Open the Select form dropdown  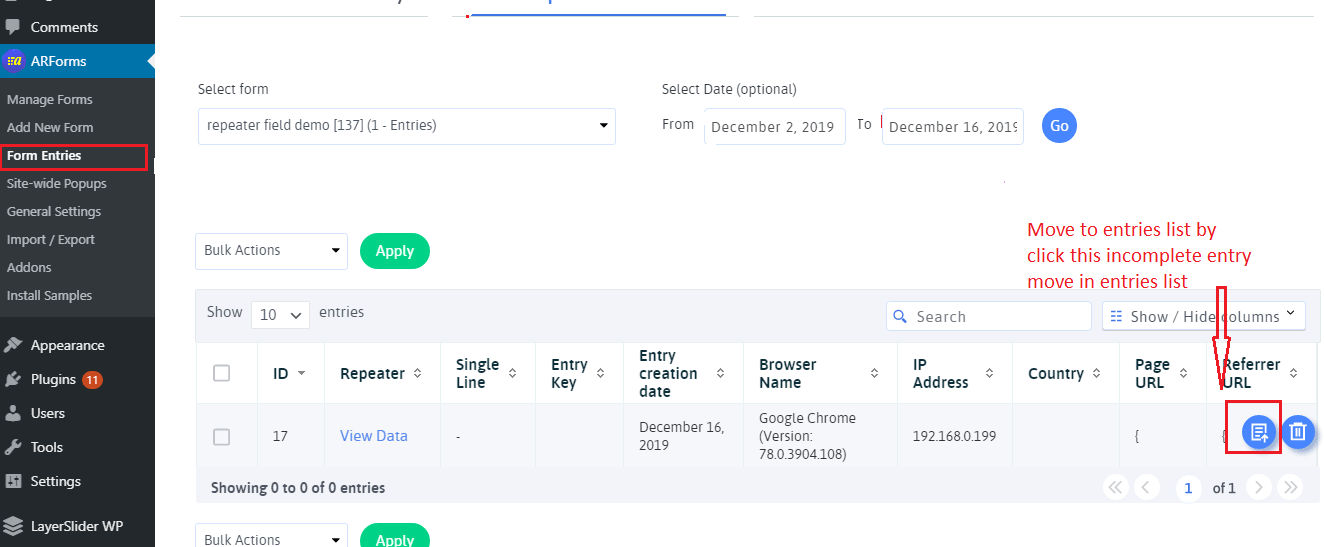coord(406,126)
